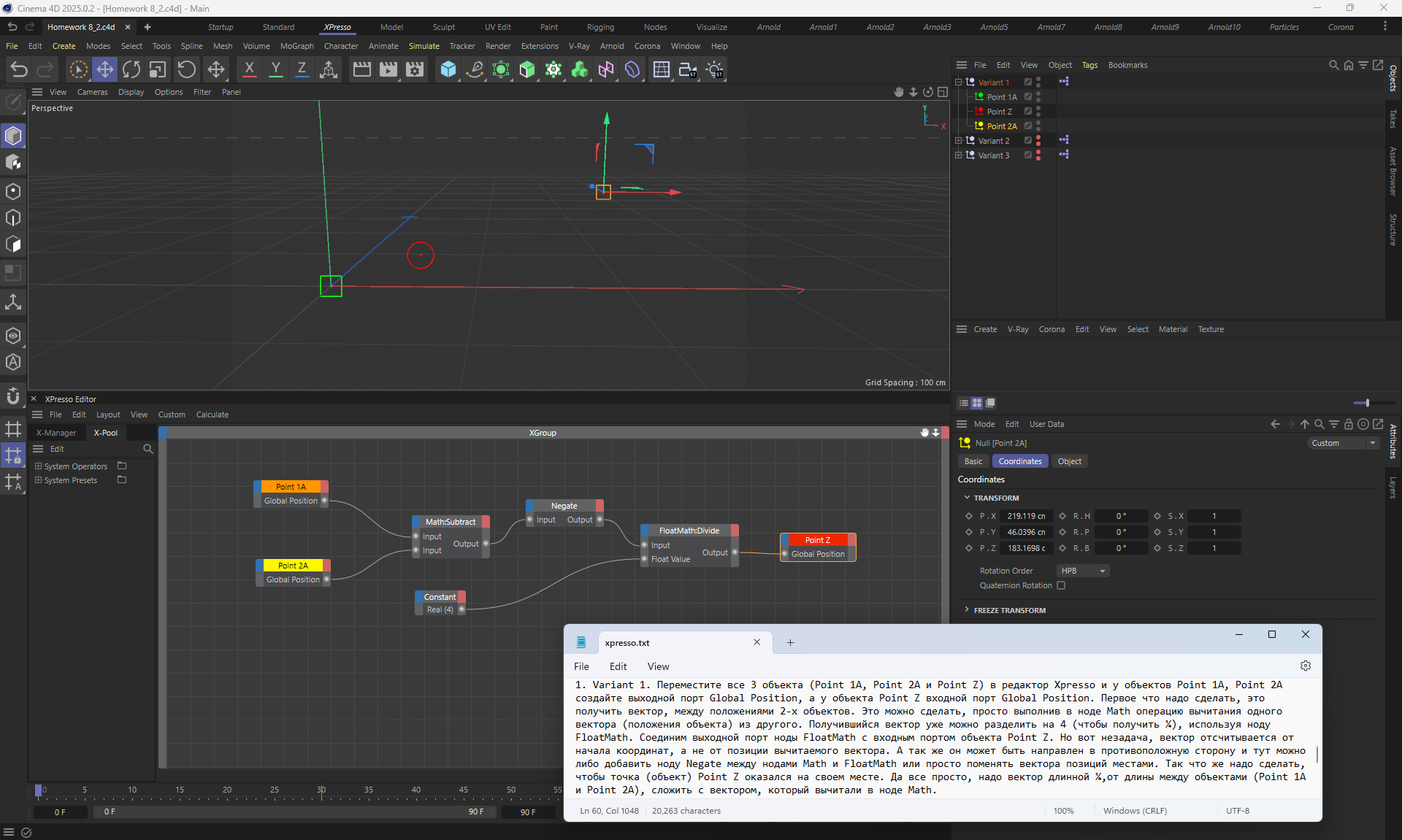The height and width of the screenshot is (840, 1402).
Task: Expand Variant 3 in object tree
Action: coord(959,155)
